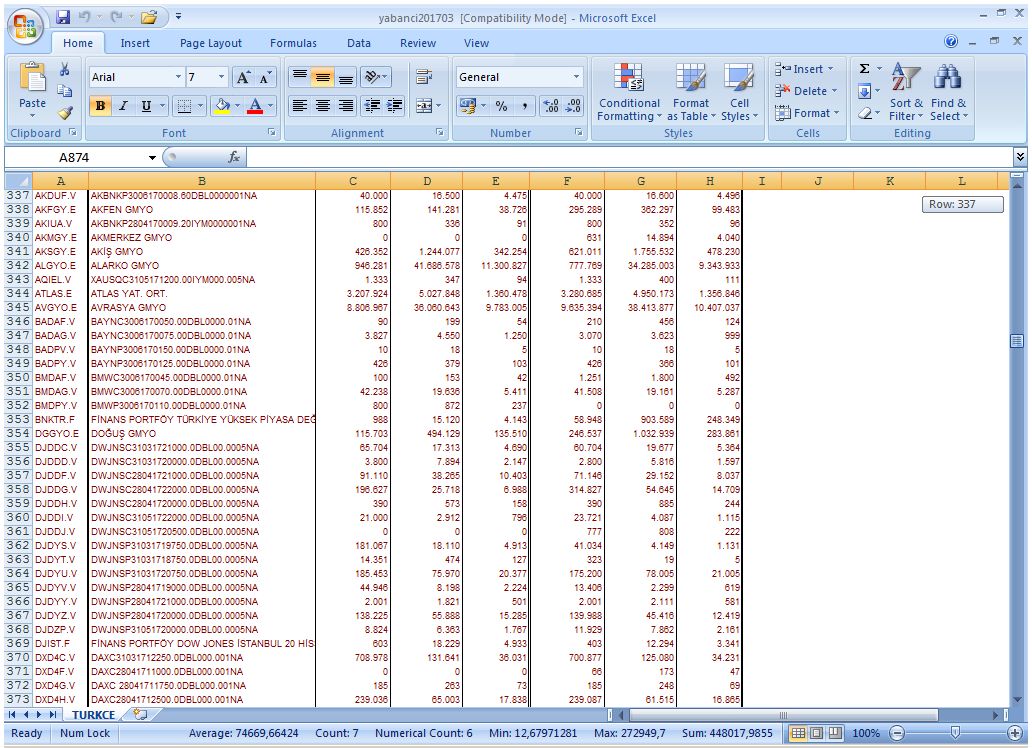Open the Page Layout ribbon tab
The image size is (1032, 748).
pos(211,43)
